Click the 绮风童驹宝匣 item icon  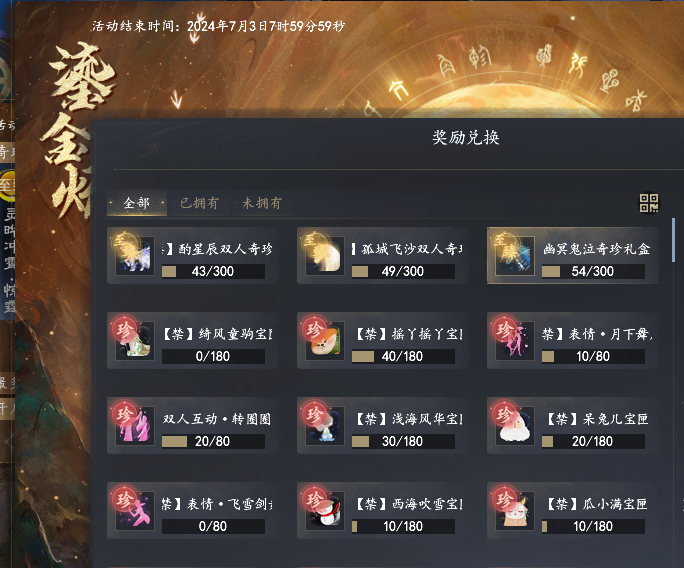click(x=135, y=341)
